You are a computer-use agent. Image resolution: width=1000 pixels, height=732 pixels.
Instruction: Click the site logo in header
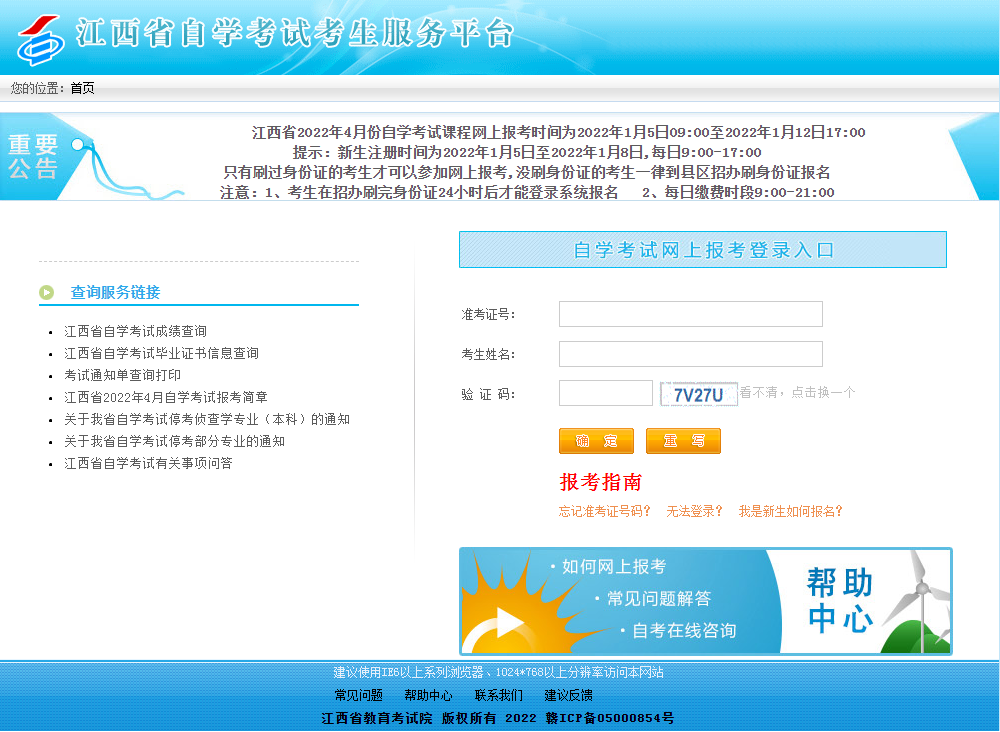pyautogui.click(x=41, y=37)
